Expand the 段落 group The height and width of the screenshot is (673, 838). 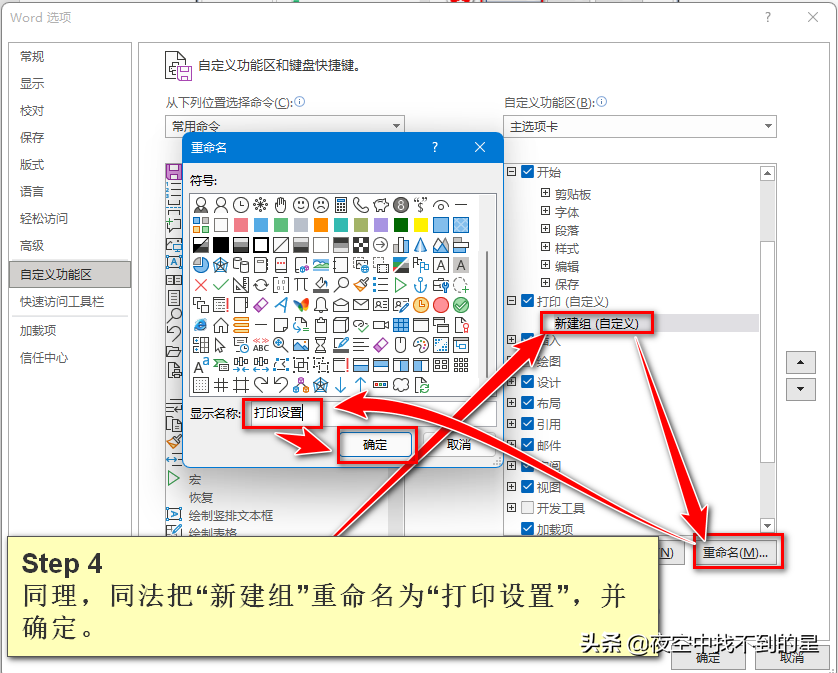[x=545, y=229]
